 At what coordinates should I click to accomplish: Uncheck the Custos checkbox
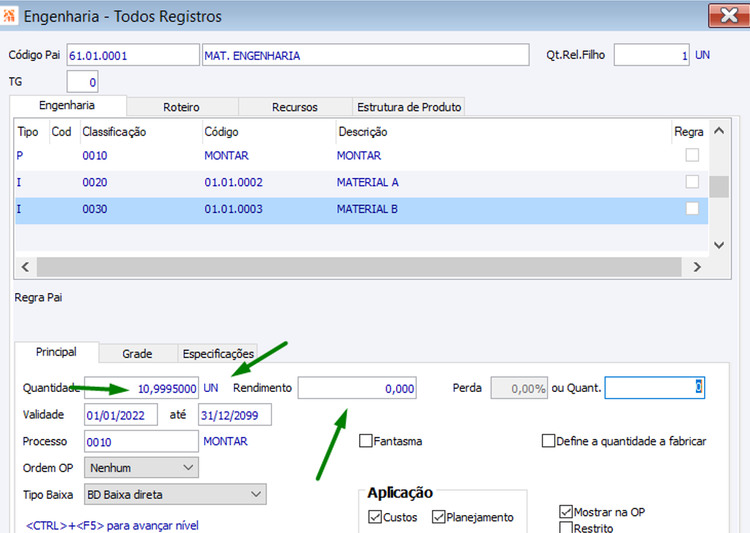(375, 517)
